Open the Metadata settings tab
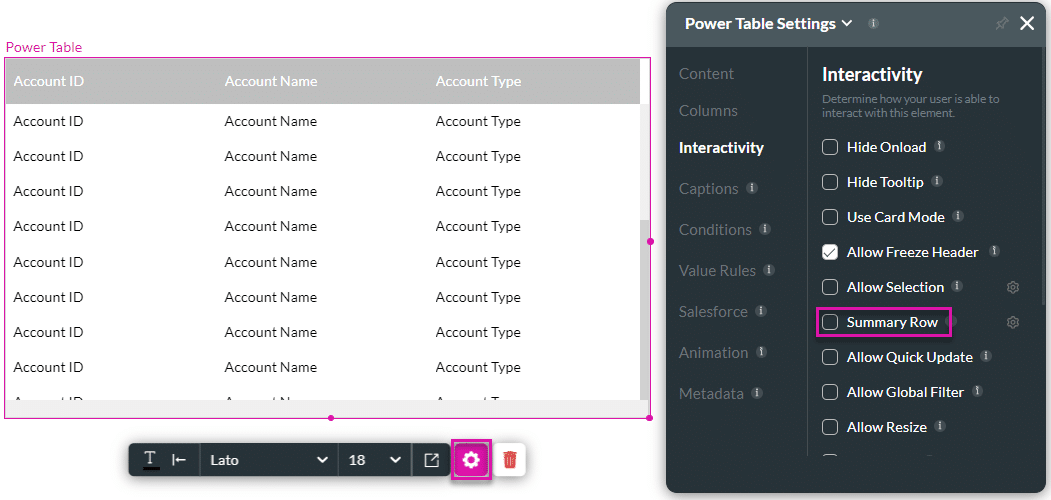Image resolution: width=1051 pixels, height=500 pixels. coord(711,393)
